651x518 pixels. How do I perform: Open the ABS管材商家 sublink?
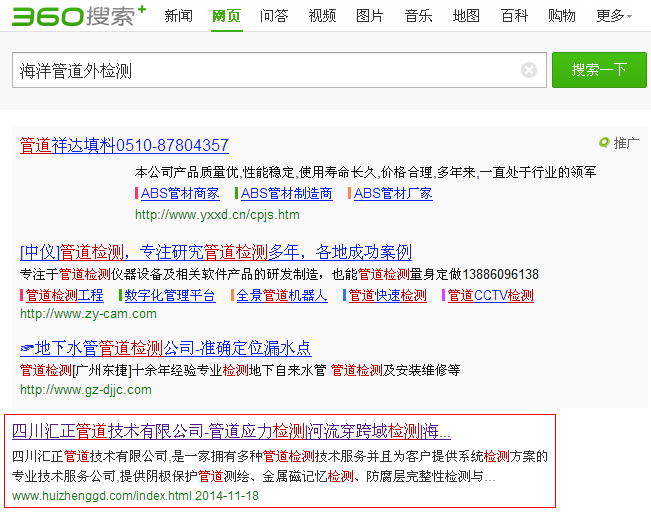[180, 194]
